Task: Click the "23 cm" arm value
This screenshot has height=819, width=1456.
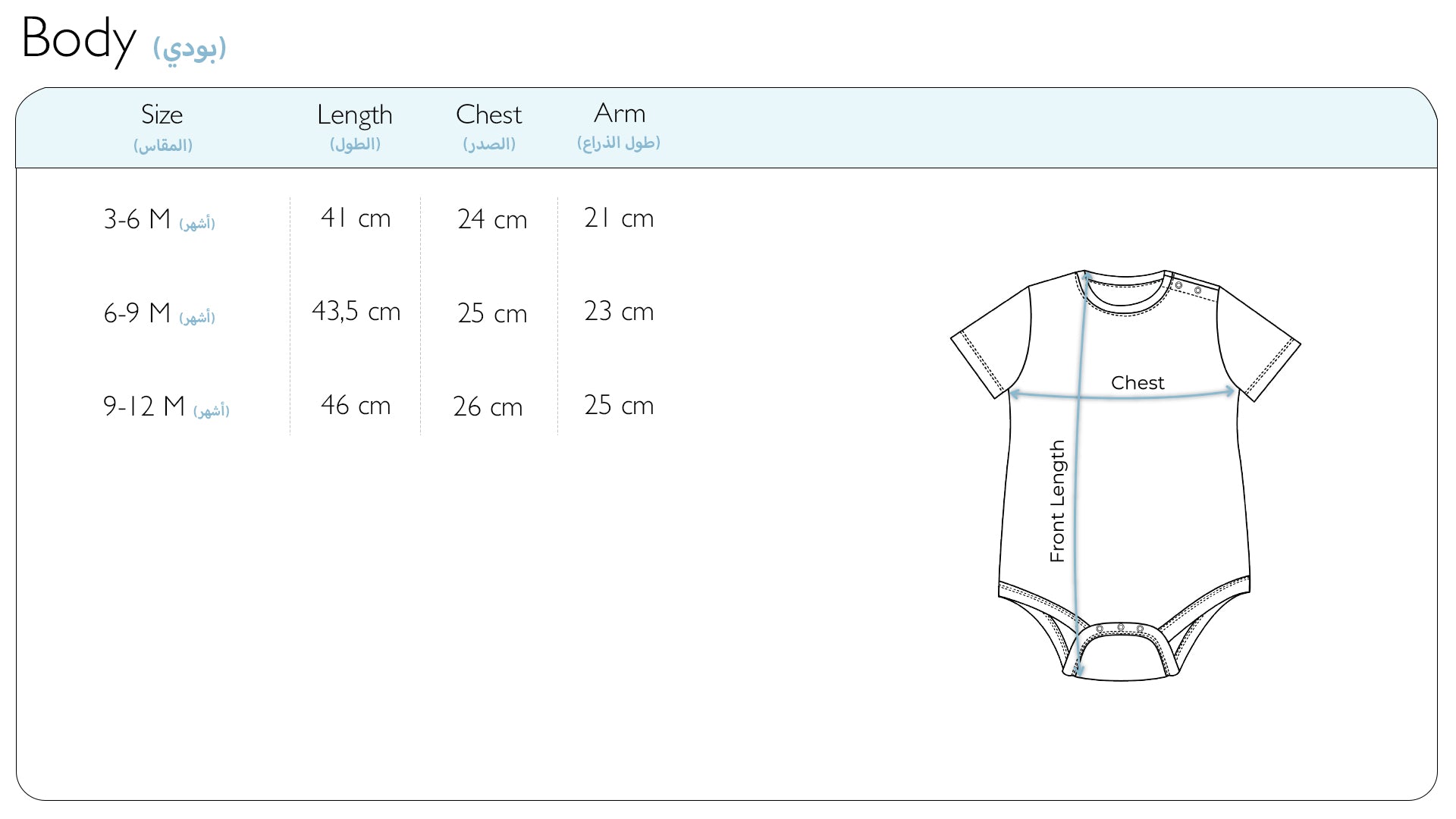Action: [x=619, y=312]
